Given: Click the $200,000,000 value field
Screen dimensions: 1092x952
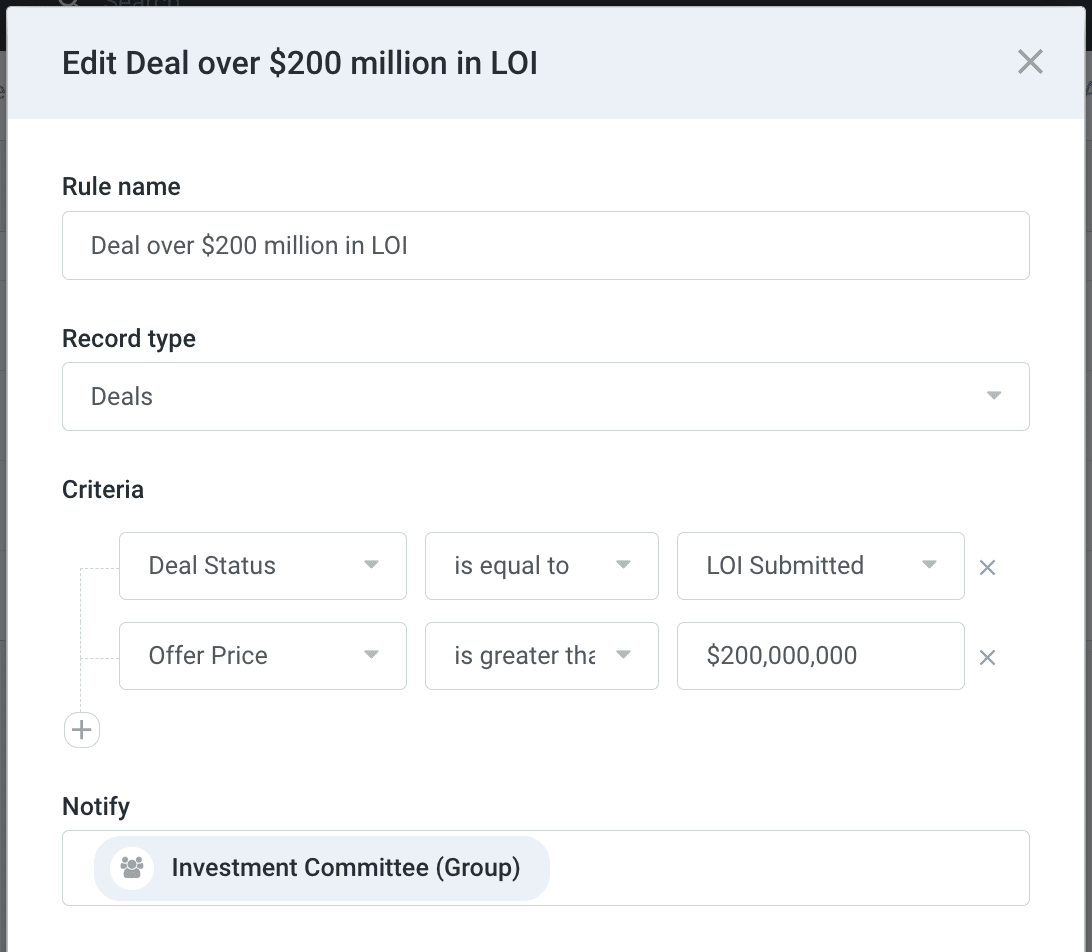Looking at the screenshot, I should [820, 656].
